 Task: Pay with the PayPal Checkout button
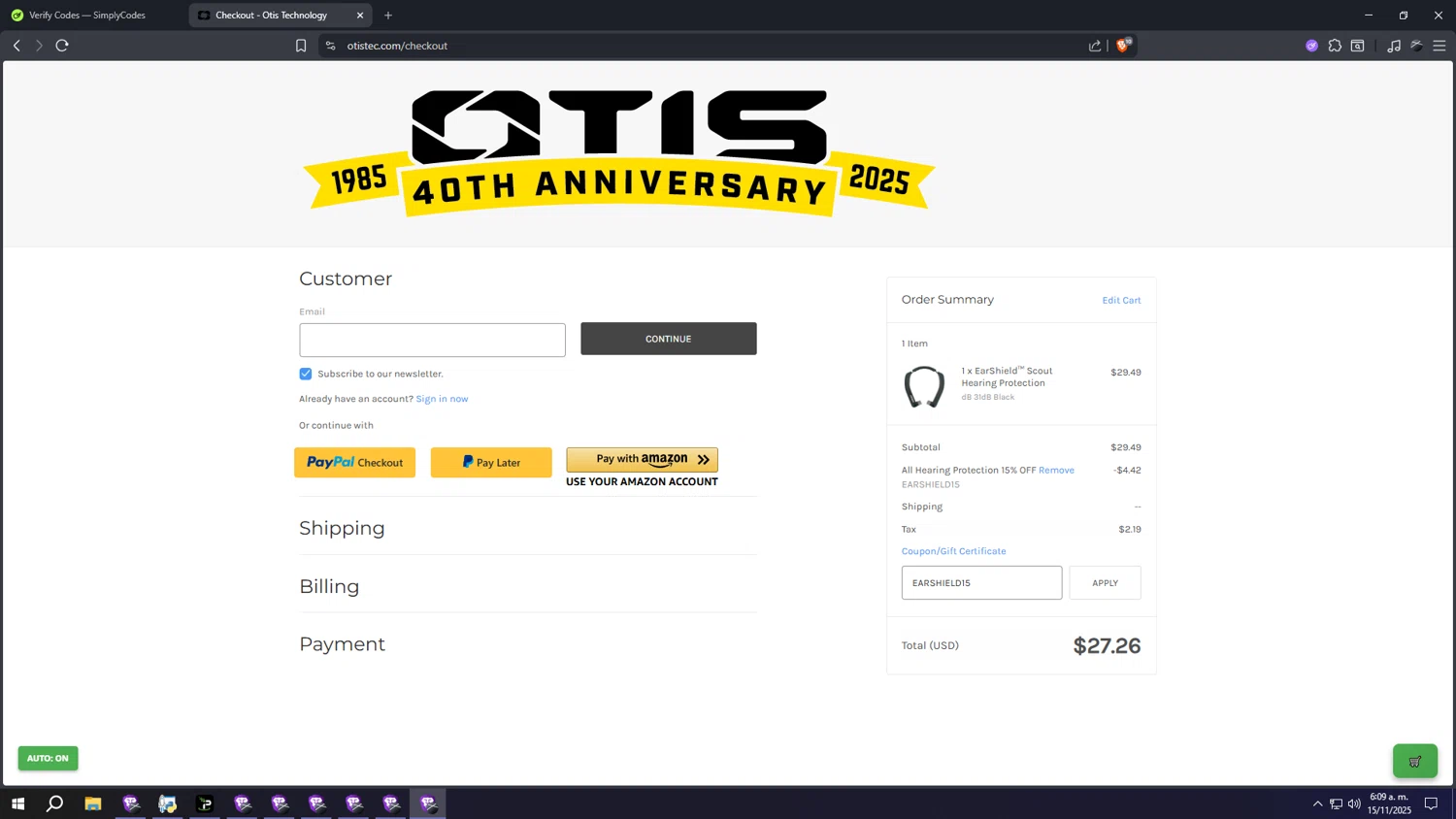point(354,462)
